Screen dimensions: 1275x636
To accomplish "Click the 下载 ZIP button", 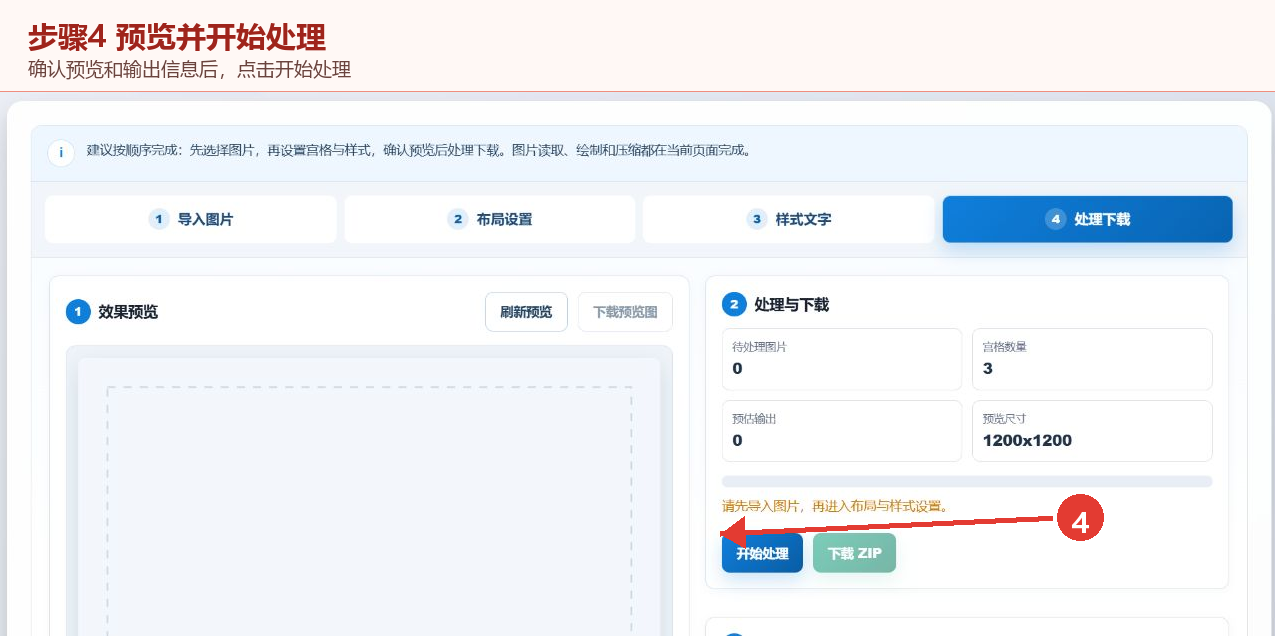I will [854, 553].
